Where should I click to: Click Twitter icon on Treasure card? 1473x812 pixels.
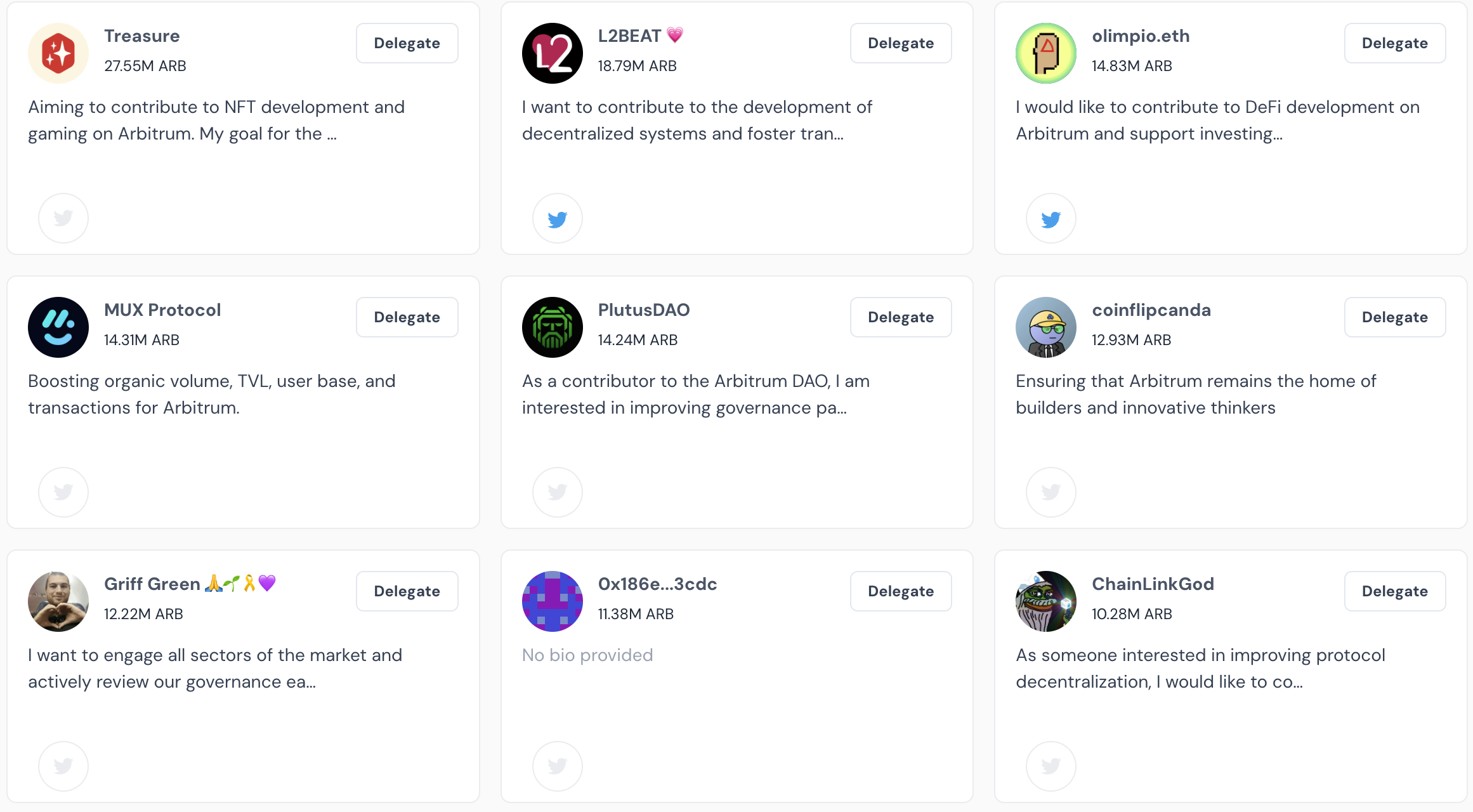click(x=63, y=218)
